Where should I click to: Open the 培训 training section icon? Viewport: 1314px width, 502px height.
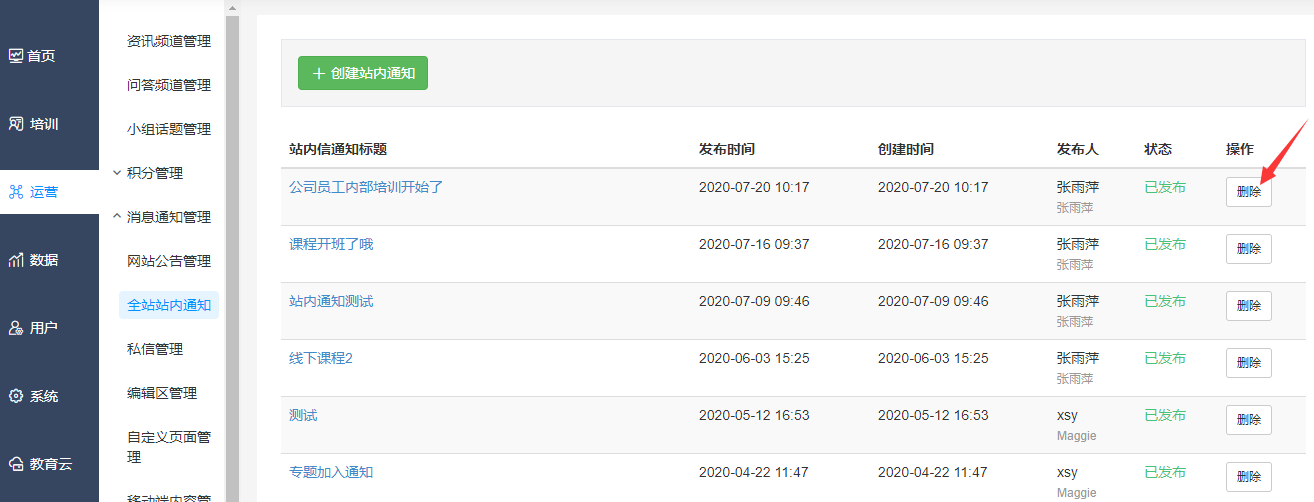(16, 124)
